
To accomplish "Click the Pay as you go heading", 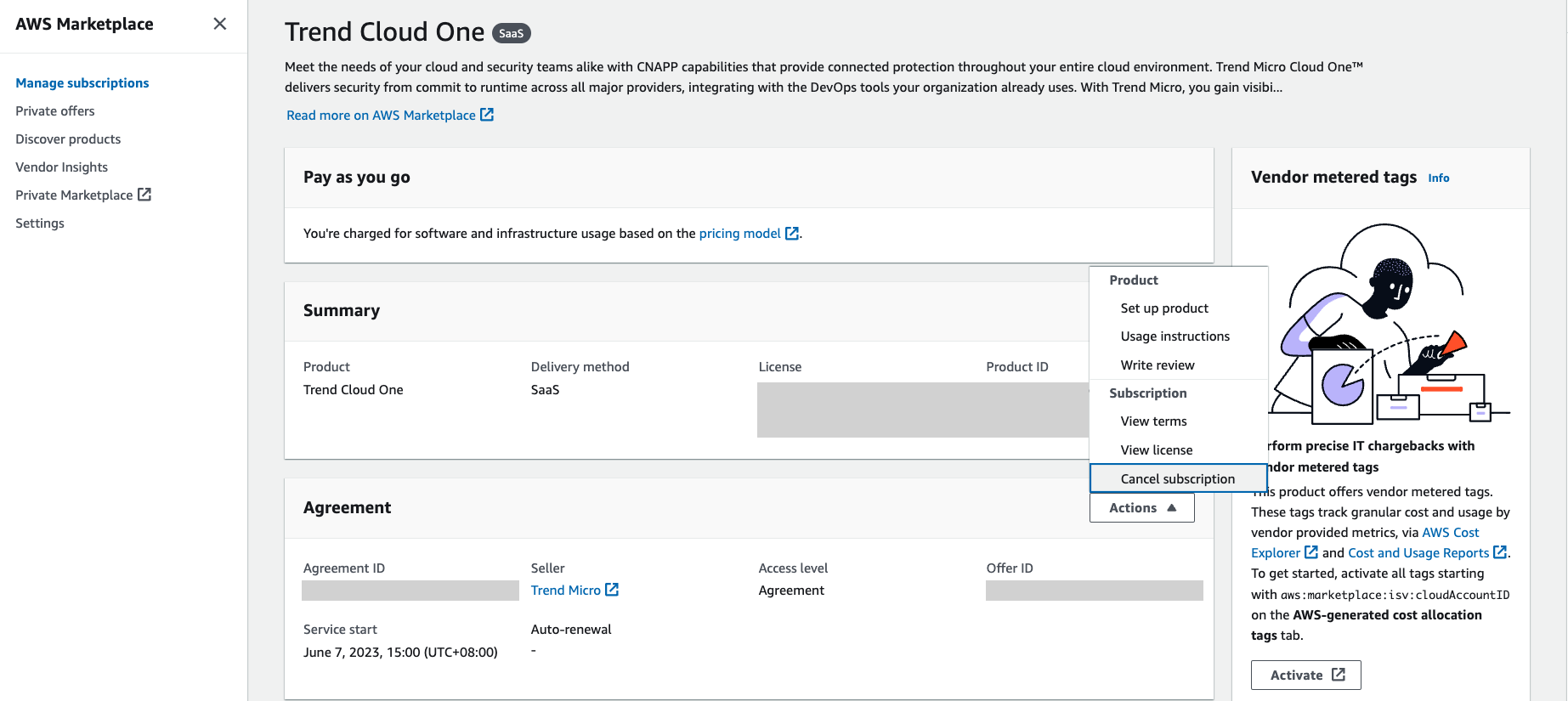I will 357,177.
